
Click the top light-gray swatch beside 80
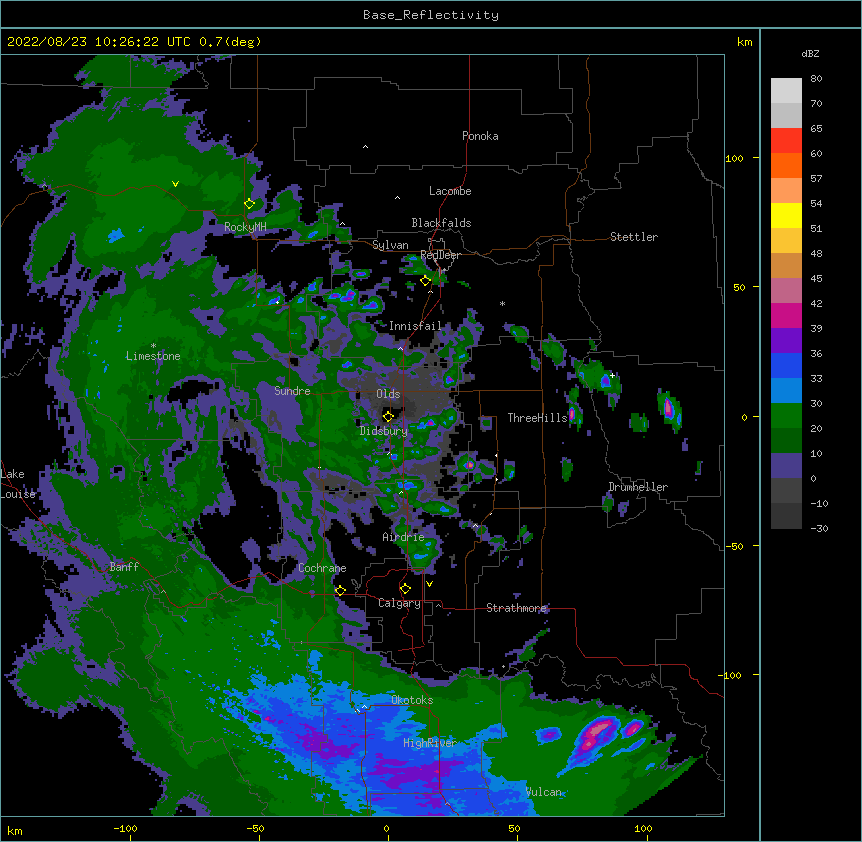(786, 91)
